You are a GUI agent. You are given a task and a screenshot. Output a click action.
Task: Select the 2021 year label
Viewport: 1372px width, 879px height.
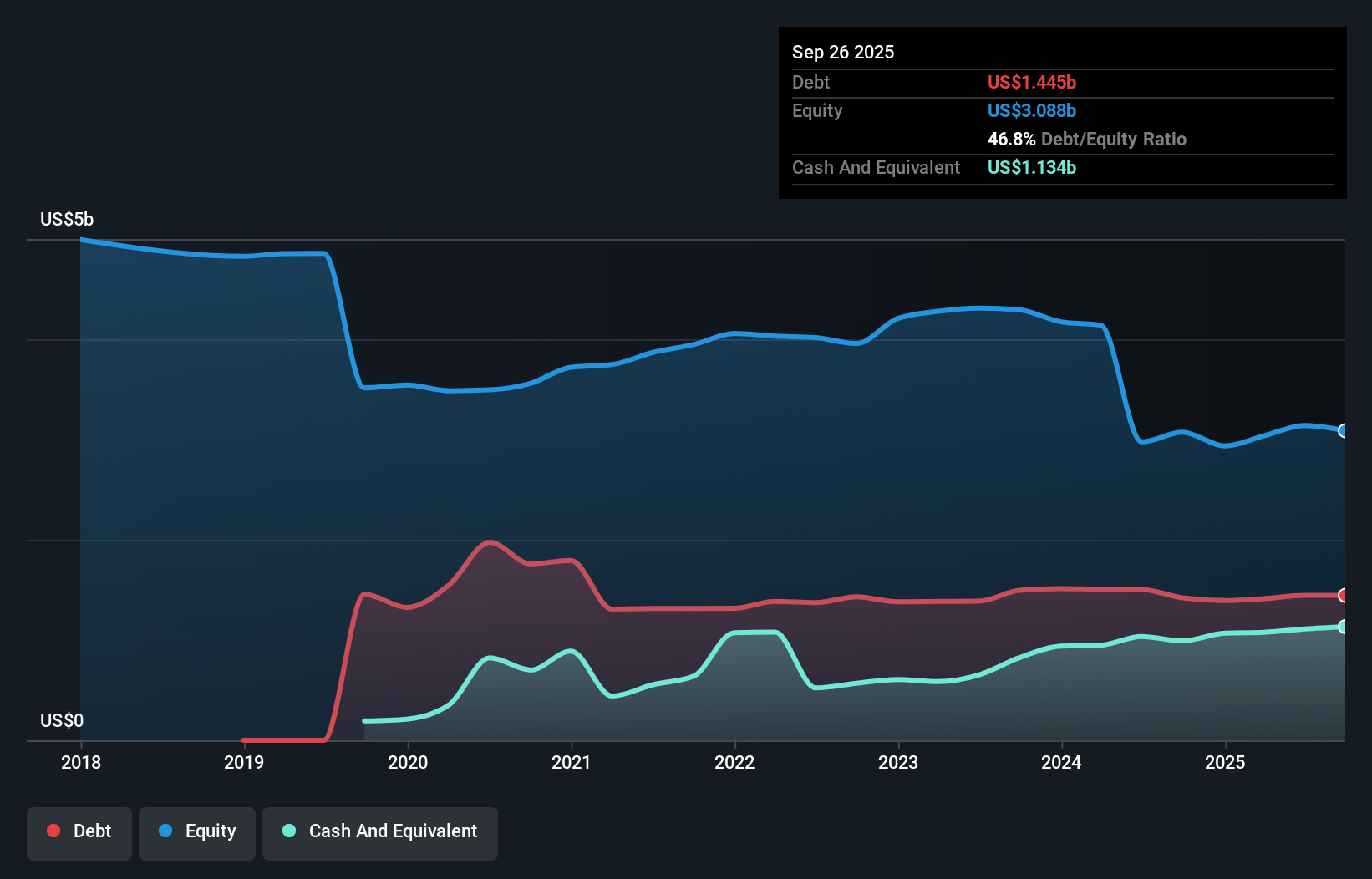pos(572,762)
